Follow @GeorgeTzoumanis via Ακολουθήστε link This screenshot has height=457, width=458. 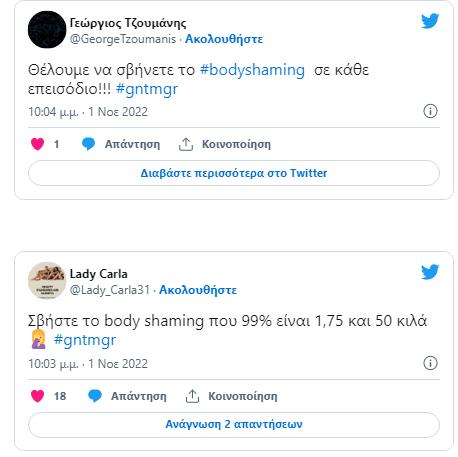pos(224,39)
